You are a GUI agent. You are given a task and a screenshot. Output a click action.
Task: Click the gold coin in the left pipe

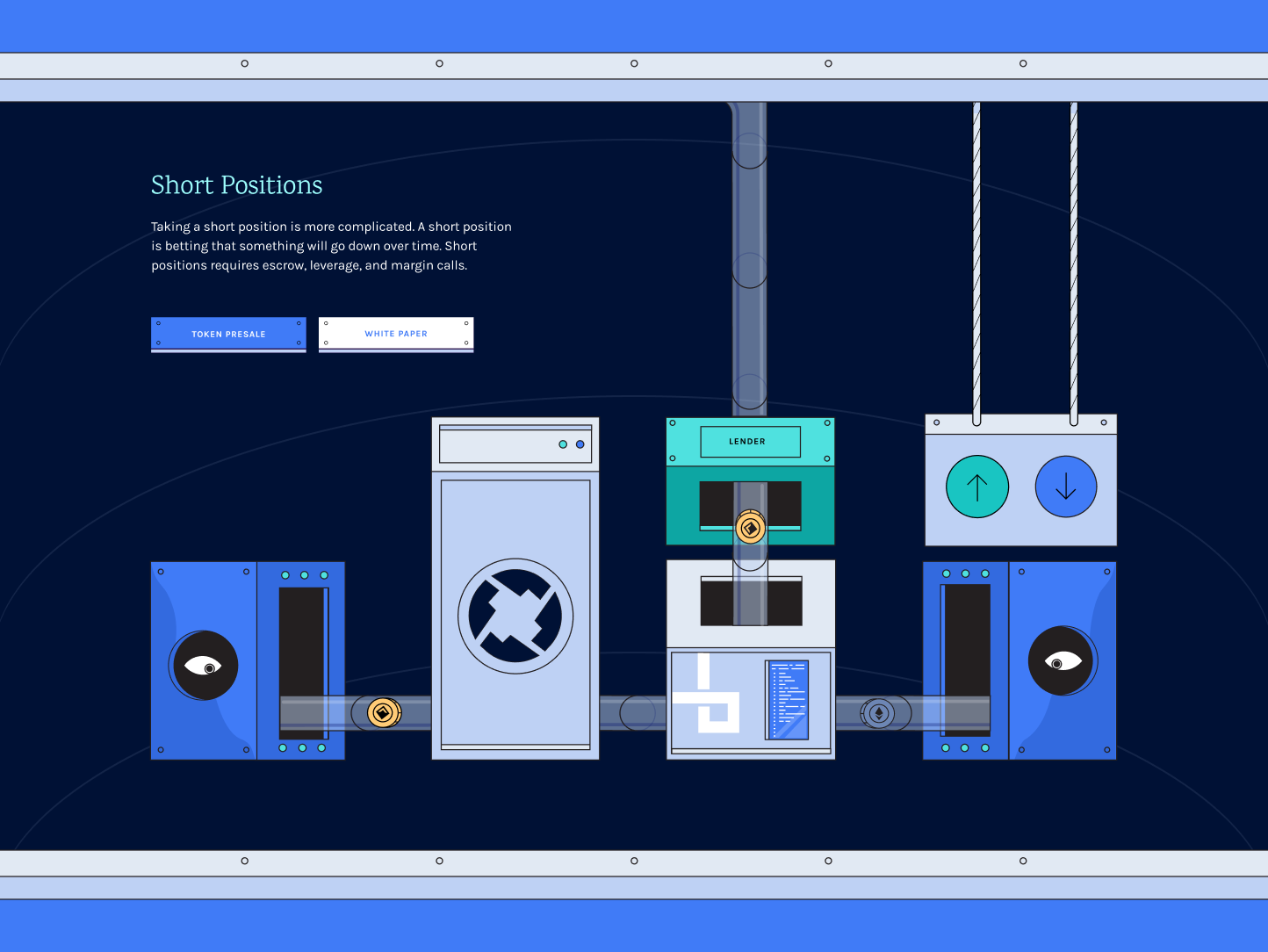point(384,712)
